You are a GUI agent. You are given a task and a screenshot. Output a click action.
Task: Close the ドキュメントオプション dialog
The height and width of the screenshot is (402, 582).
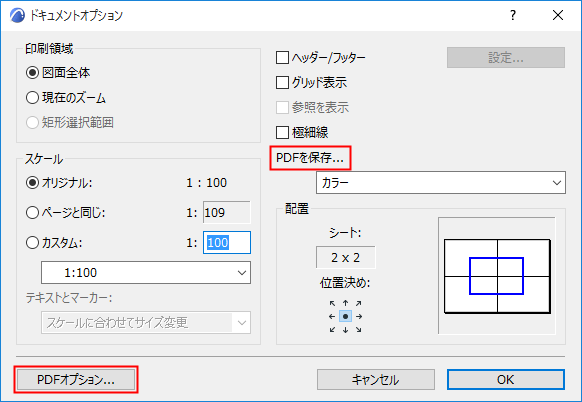558,15
